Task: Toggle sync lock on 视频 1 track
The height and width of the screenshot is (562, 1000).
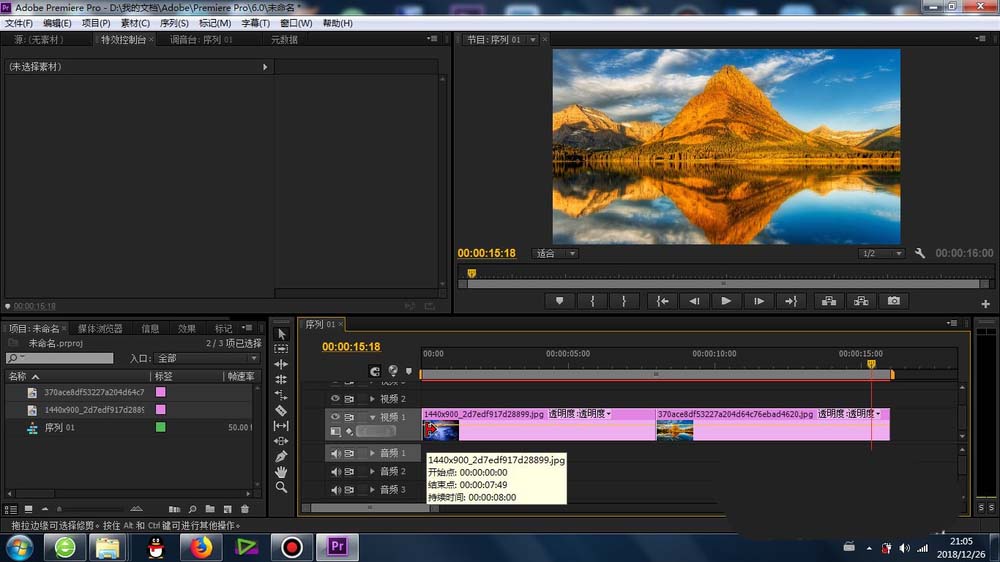Action: tap(349, 417)
